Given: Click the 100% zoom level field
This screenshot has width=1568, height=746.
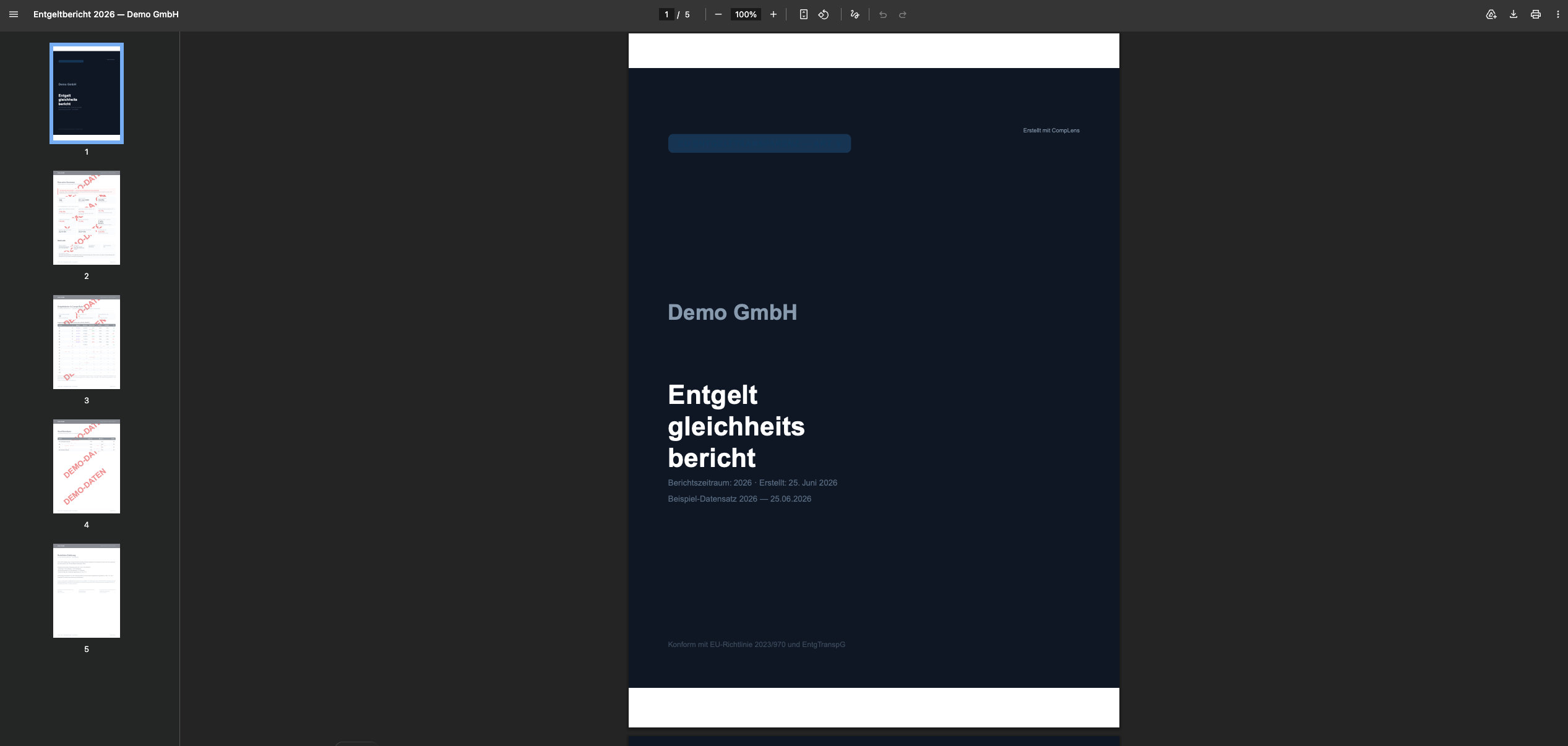Looking at the screenshot, I should coord(746,14).
